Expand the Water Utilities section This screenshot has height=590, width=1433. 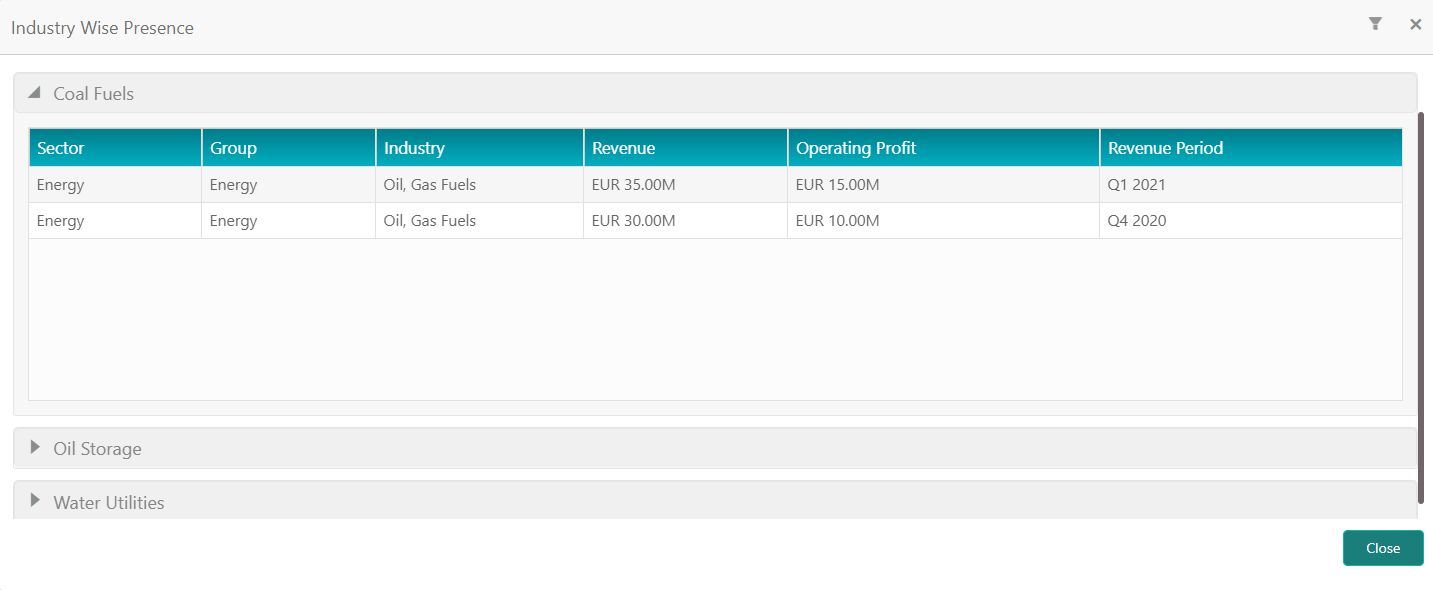coord(715,501)
